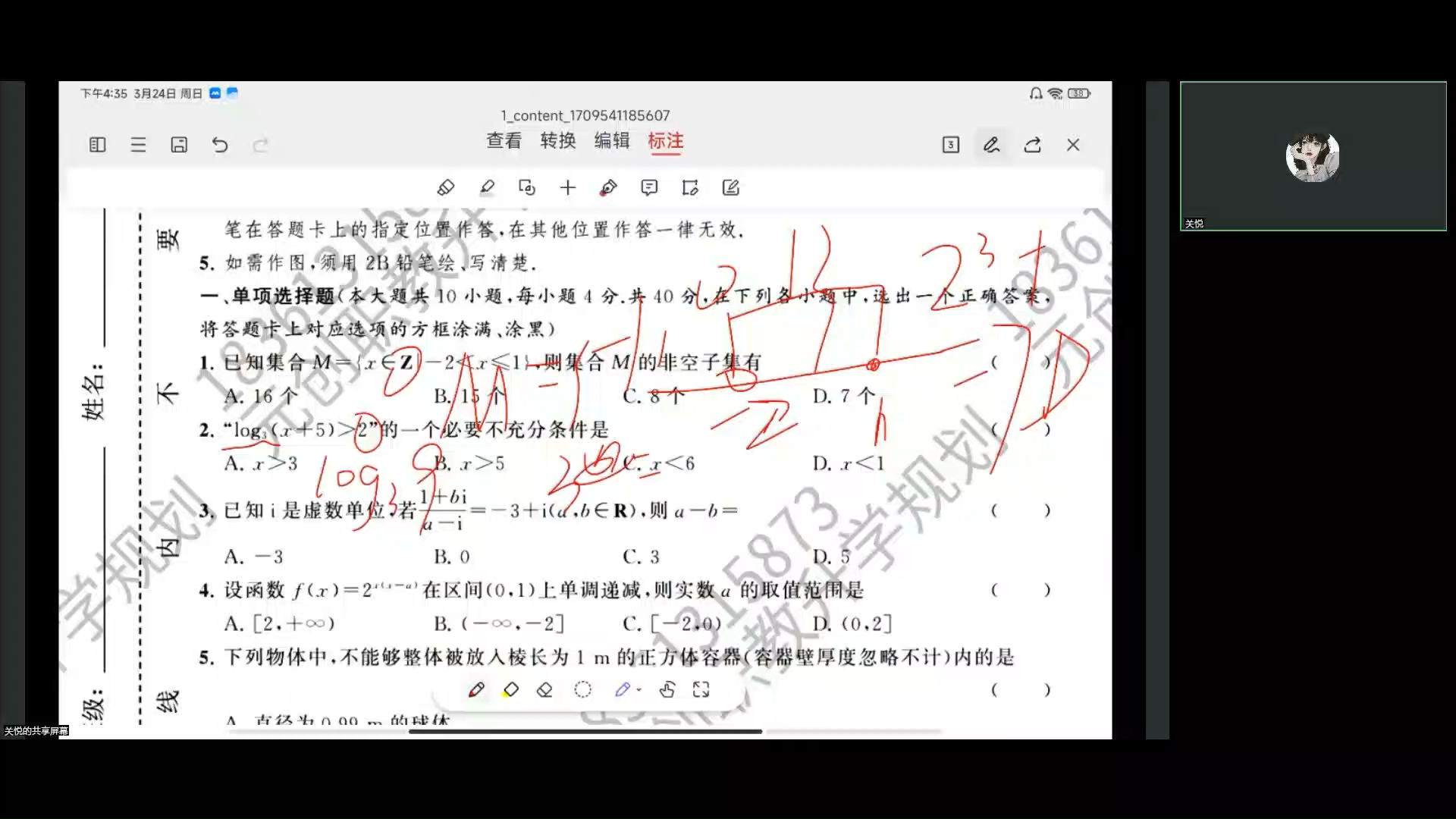The image size is (1456, 819).
Task: Open 关悦 participant video thumbnail
Action: click(x=1313, y=156)
